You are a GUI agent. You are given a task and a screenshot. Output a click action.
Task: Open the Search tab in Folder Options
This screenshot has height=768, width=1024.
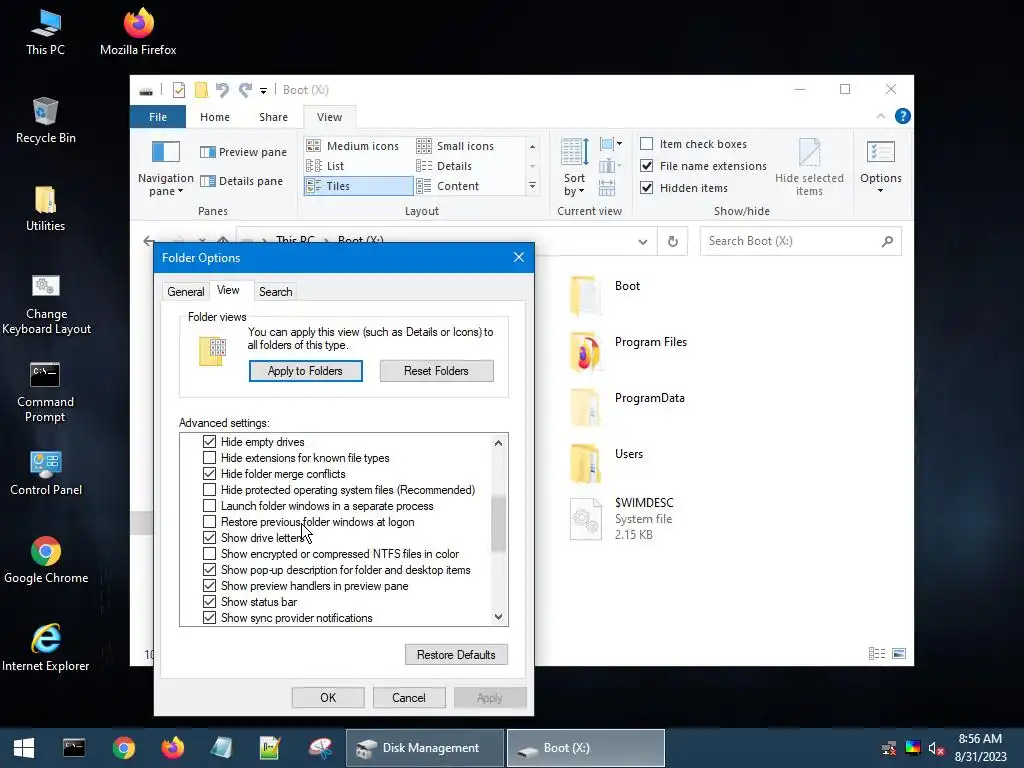276,292
